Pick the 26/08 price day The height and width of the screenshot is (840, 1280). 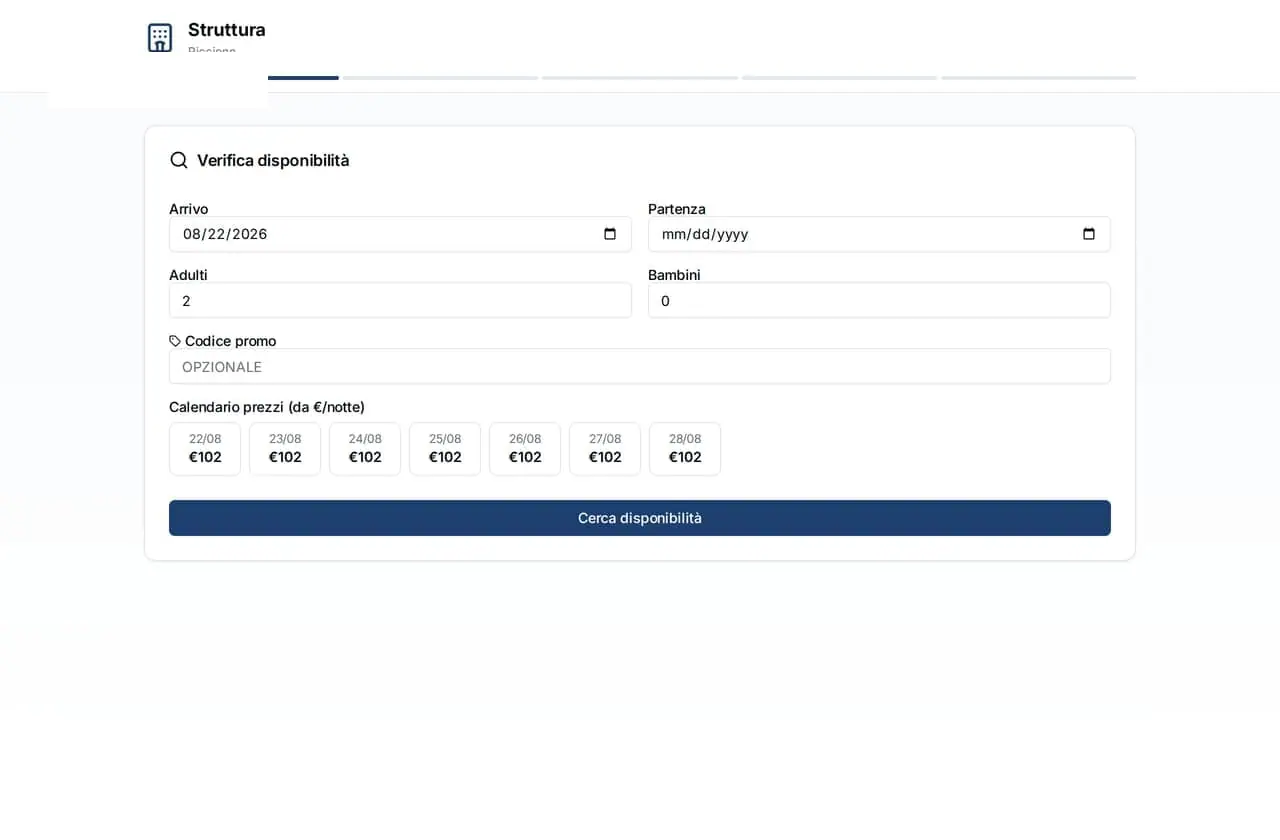pos(525,449)
